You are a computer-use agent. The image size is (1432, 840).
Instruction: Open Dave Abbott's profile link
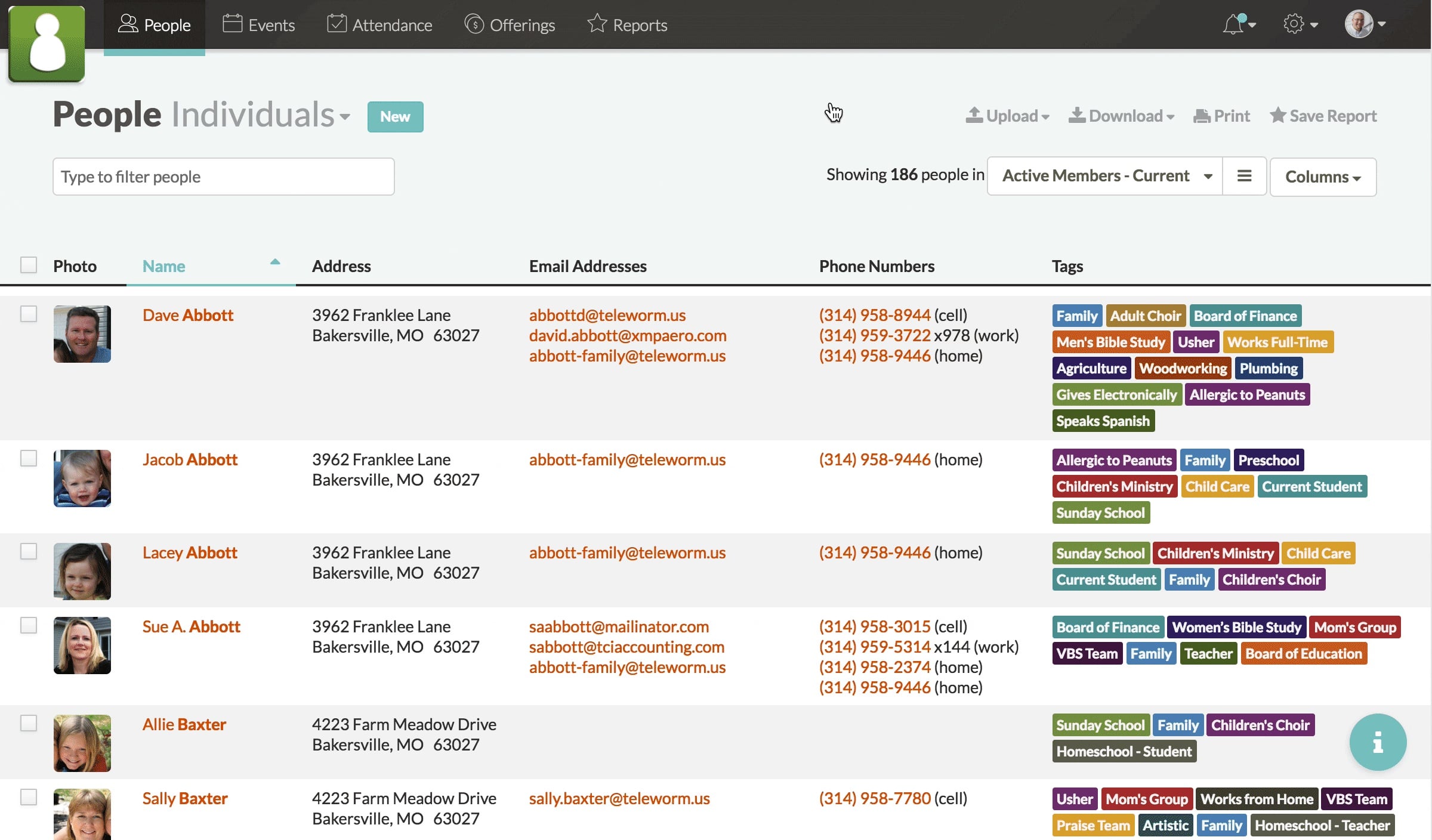(x=188, y=315)
